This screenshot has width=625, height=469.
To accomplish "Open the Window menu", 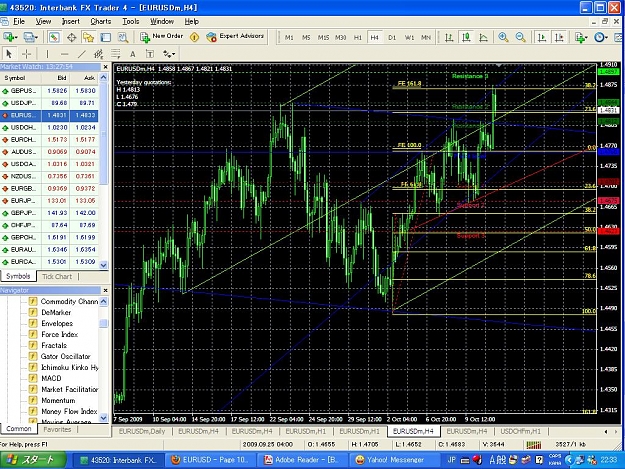I will pos(161,22).
